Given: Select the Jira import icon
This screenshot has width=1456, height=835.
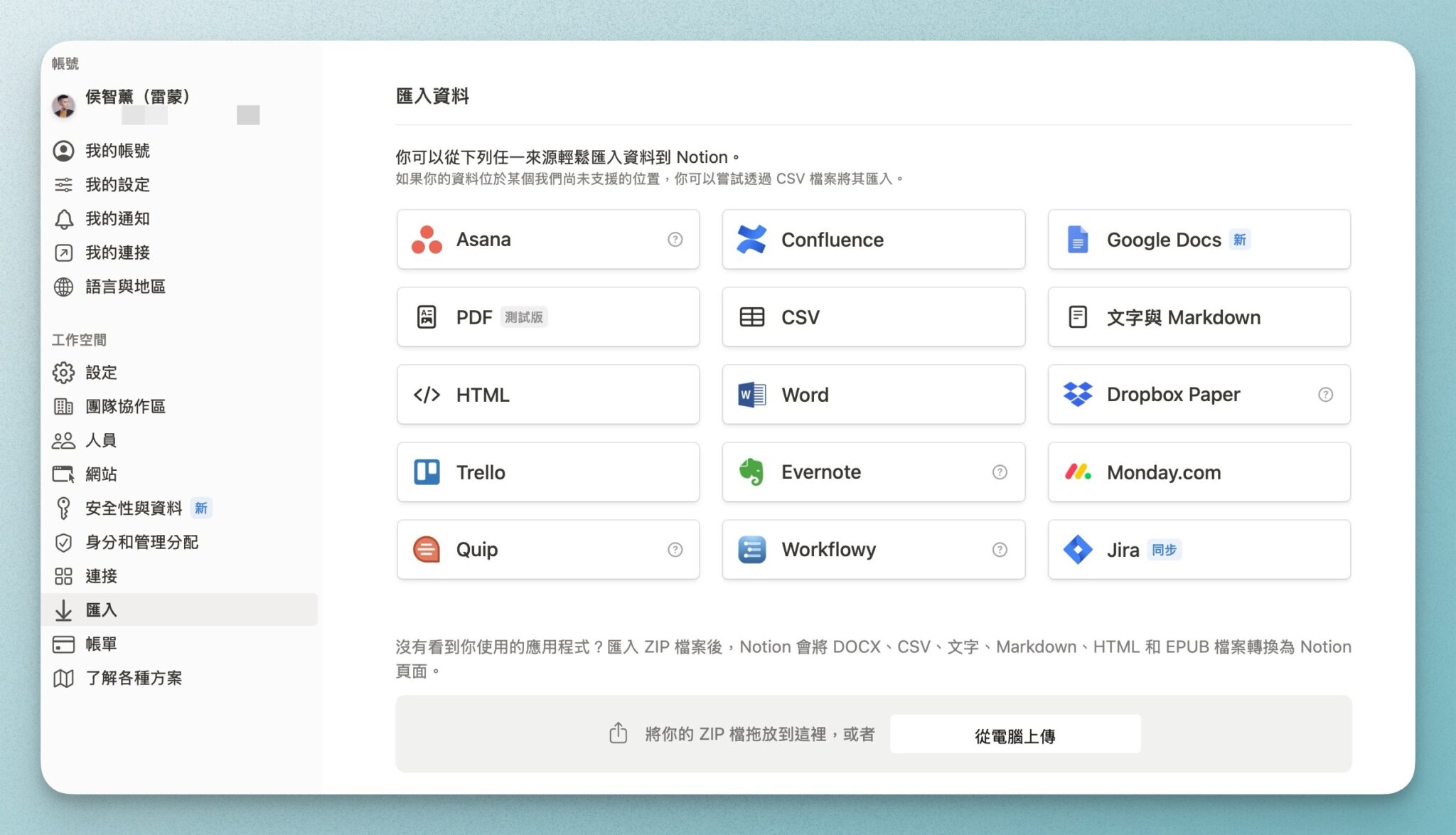Looking at the screenshot, I should 1078,549.
